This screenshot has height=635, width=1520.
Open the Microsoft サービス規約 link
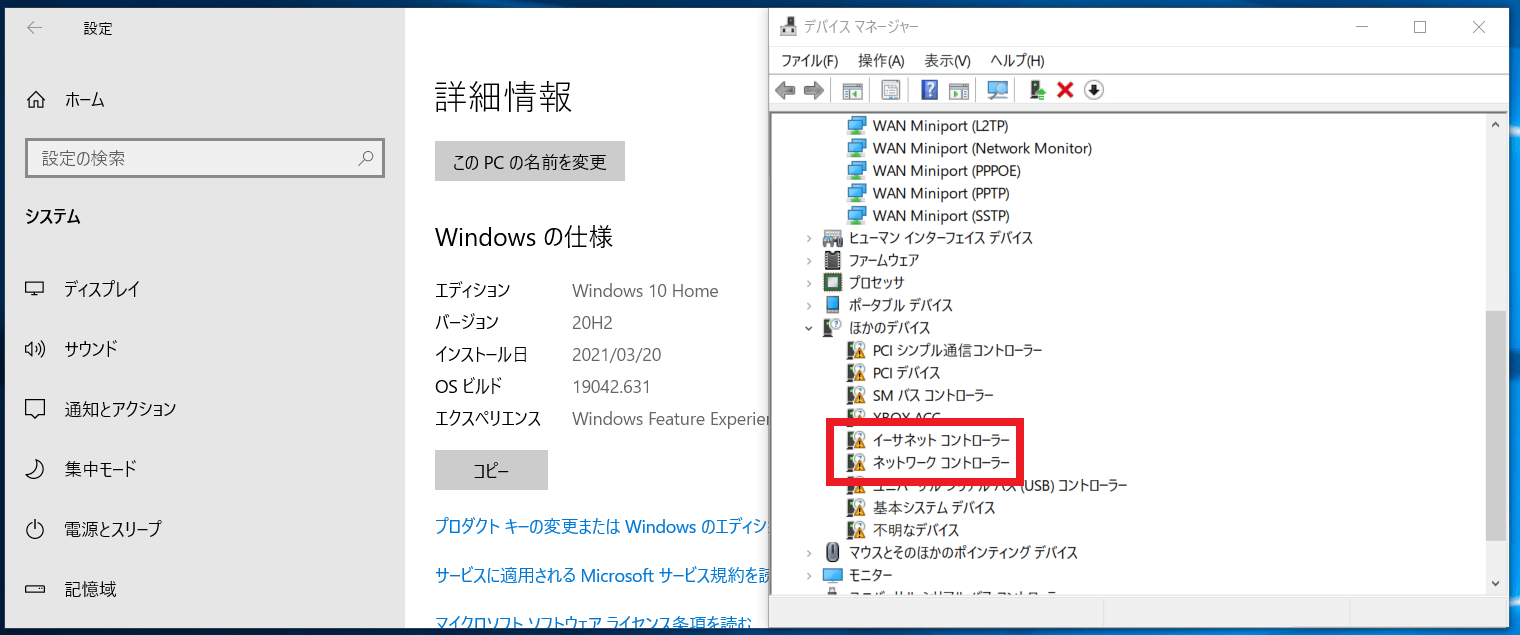[602, 575]
